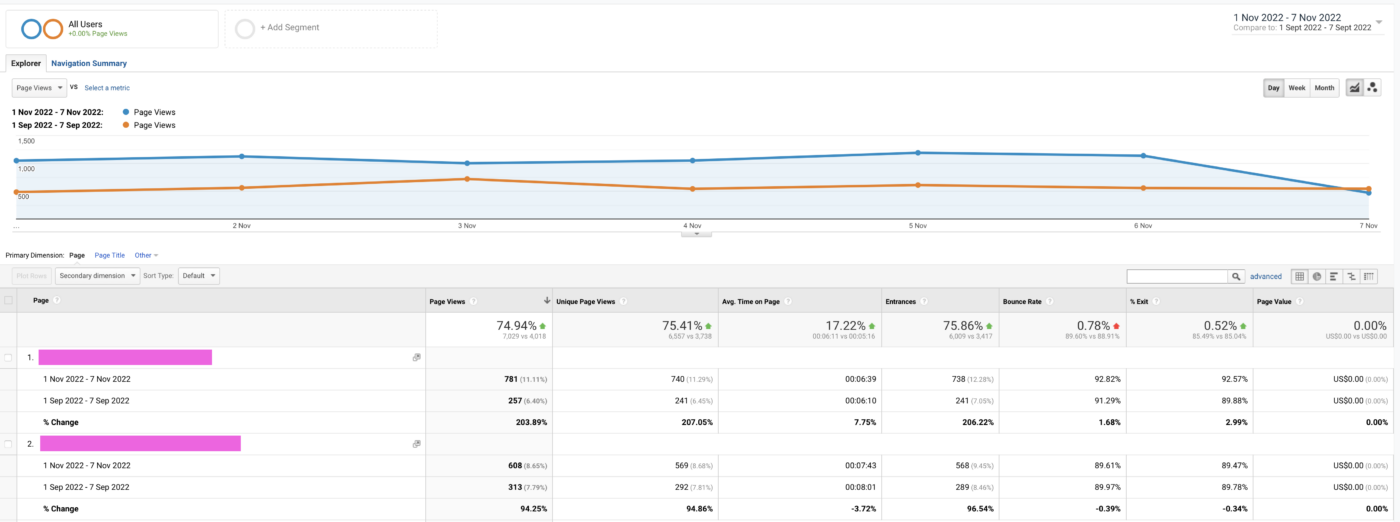Expand the Other primary dimension menu
1400x522 pixels.
146,255
